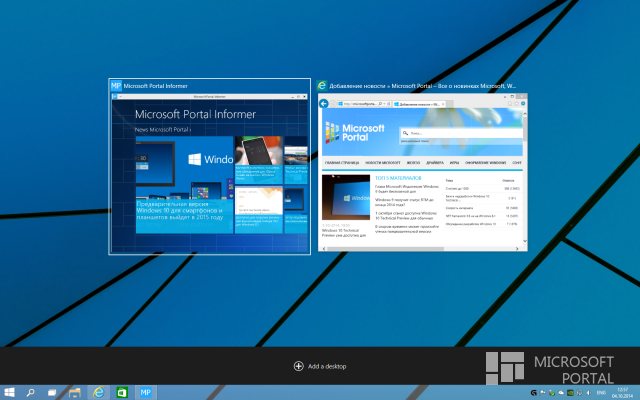Click the IE thumbnail horizontal scrollbar
640x400 pixels.
(420, 249)
